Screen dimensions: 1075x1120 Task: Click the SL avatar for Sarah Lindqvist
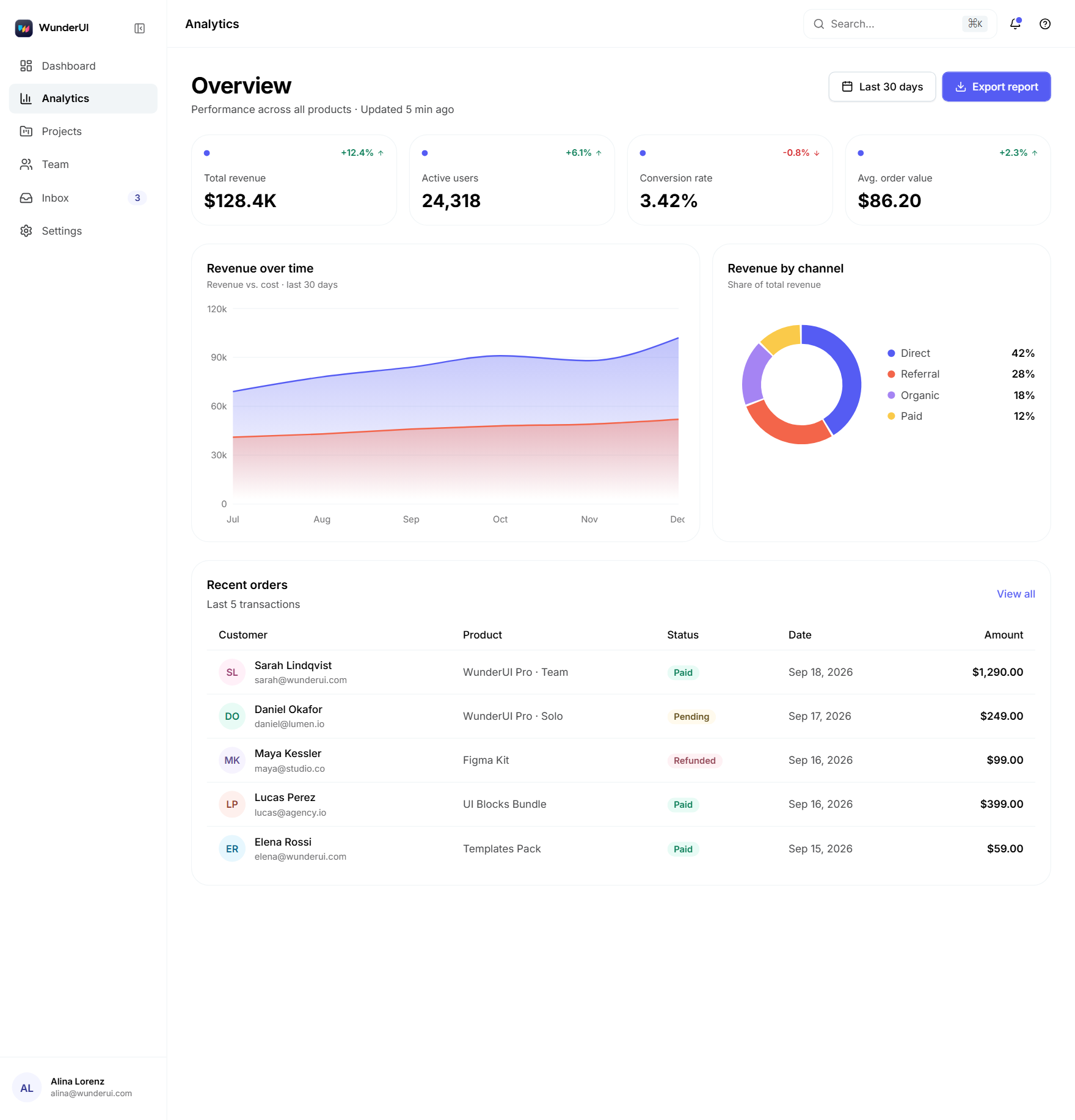tap(232, 672)
